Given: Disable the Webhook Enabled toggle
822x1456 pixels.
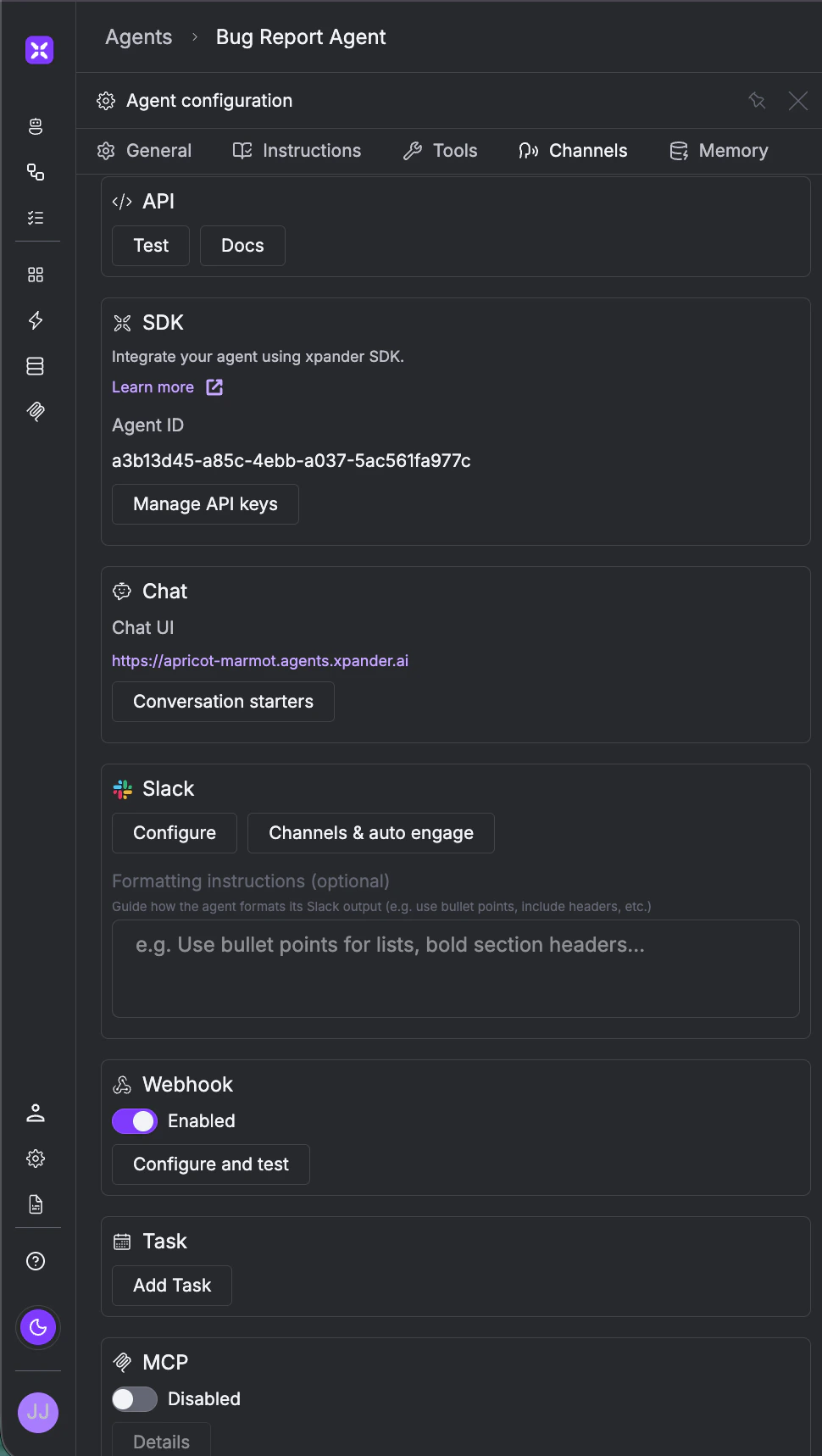Looking at the screenshot, I should pos(135,1121).
